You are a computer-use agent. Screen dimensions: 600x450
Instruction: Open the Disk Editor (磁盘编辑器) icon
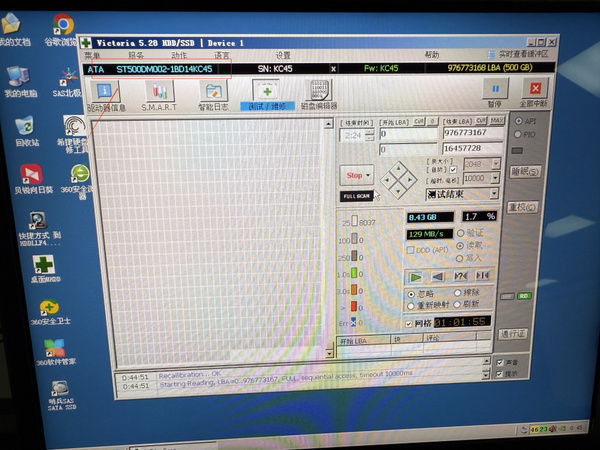point(319,91)
